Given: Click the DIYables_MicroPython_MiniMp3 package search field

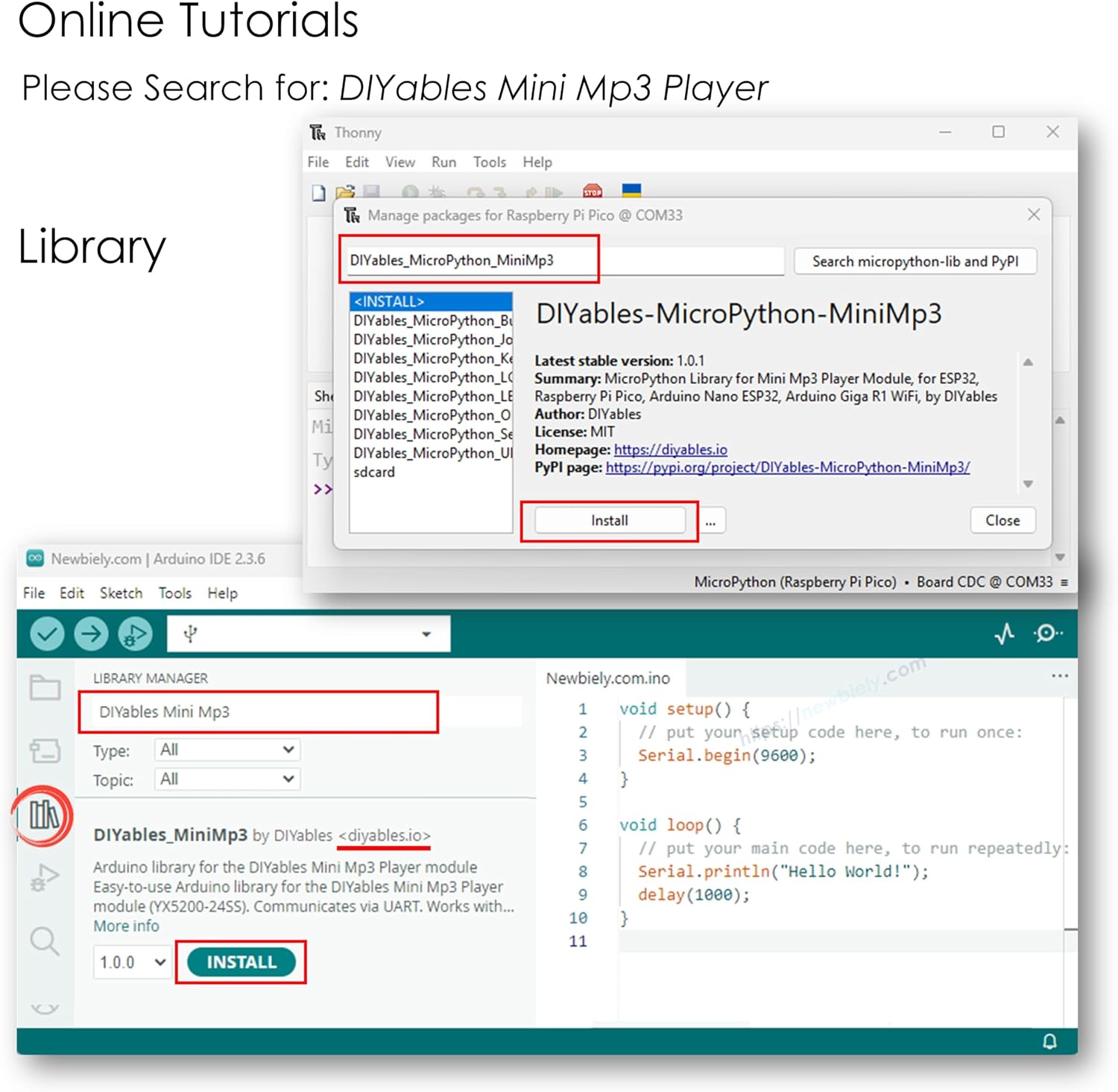Looking at the screenshot, I should (x=563, y=260).
